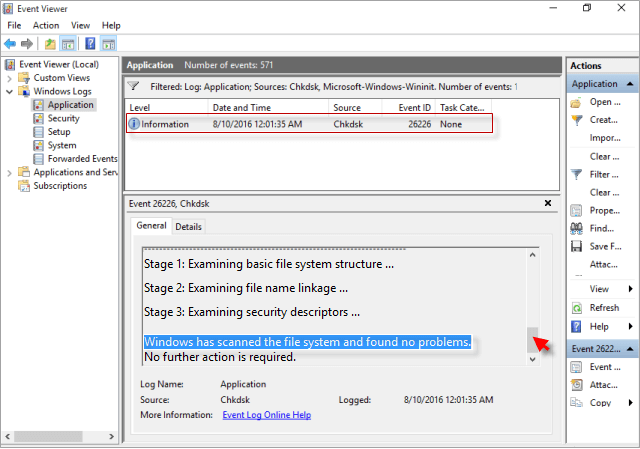Image resolution: width=640 pixels, height=449 pixels.
Task: Toggle the Show/Hide Console Tree toolbar button
Action: tap(68, 44)
